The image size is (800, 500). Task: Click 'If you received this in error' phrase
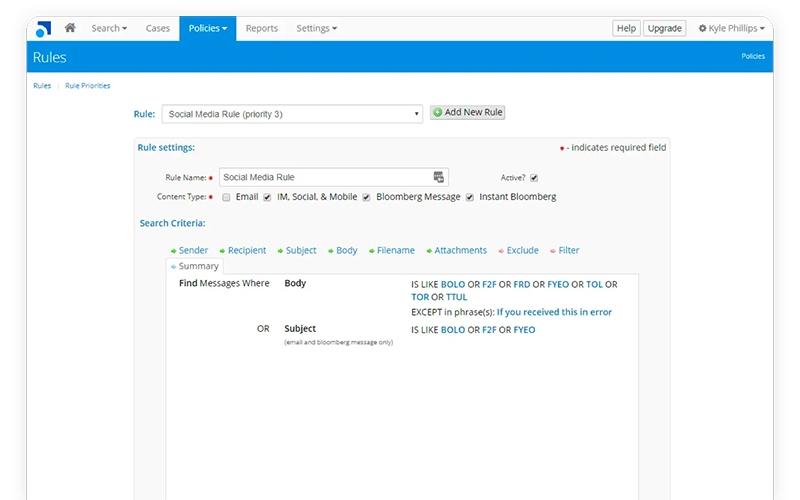click(554, 312)
